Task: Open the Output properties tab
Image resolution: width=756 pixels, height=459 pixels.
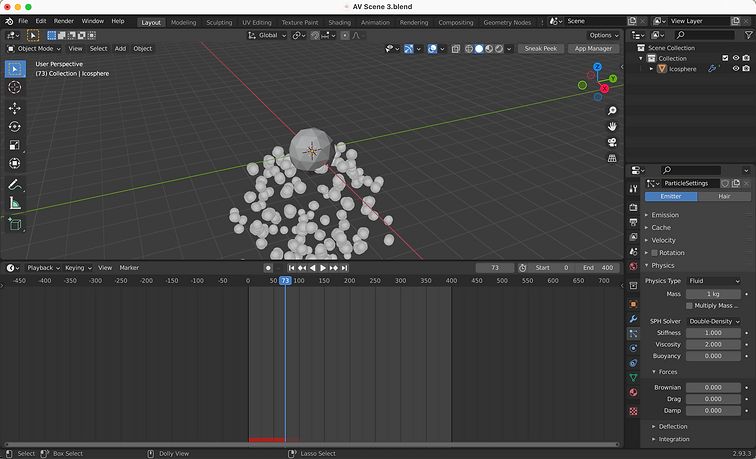Action: [x=634, y=222]
